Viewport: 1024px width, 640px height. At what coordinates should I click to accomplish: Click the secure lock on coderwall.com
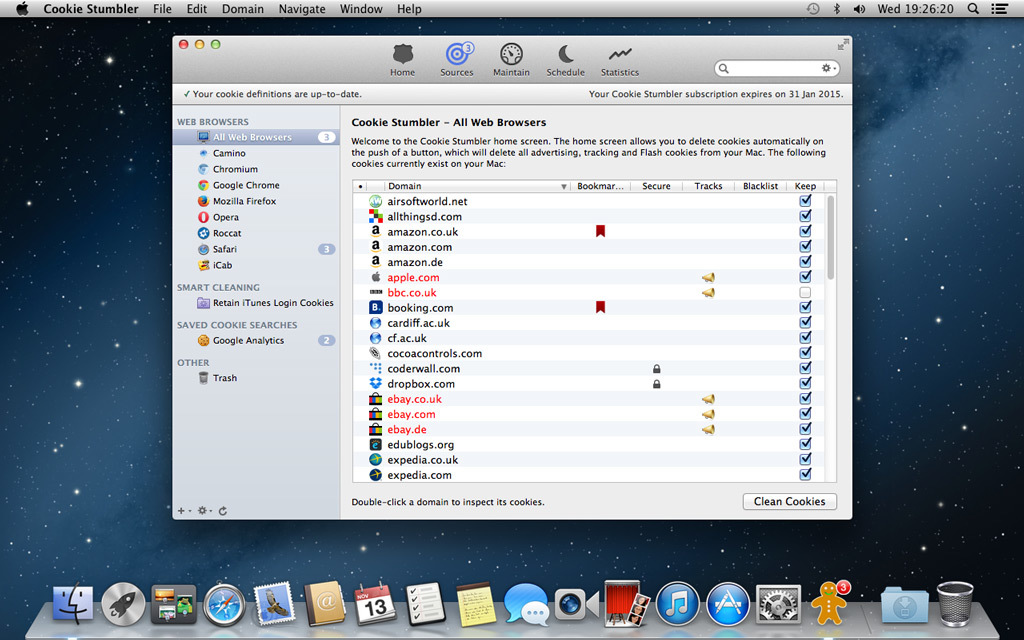point(656,369)
